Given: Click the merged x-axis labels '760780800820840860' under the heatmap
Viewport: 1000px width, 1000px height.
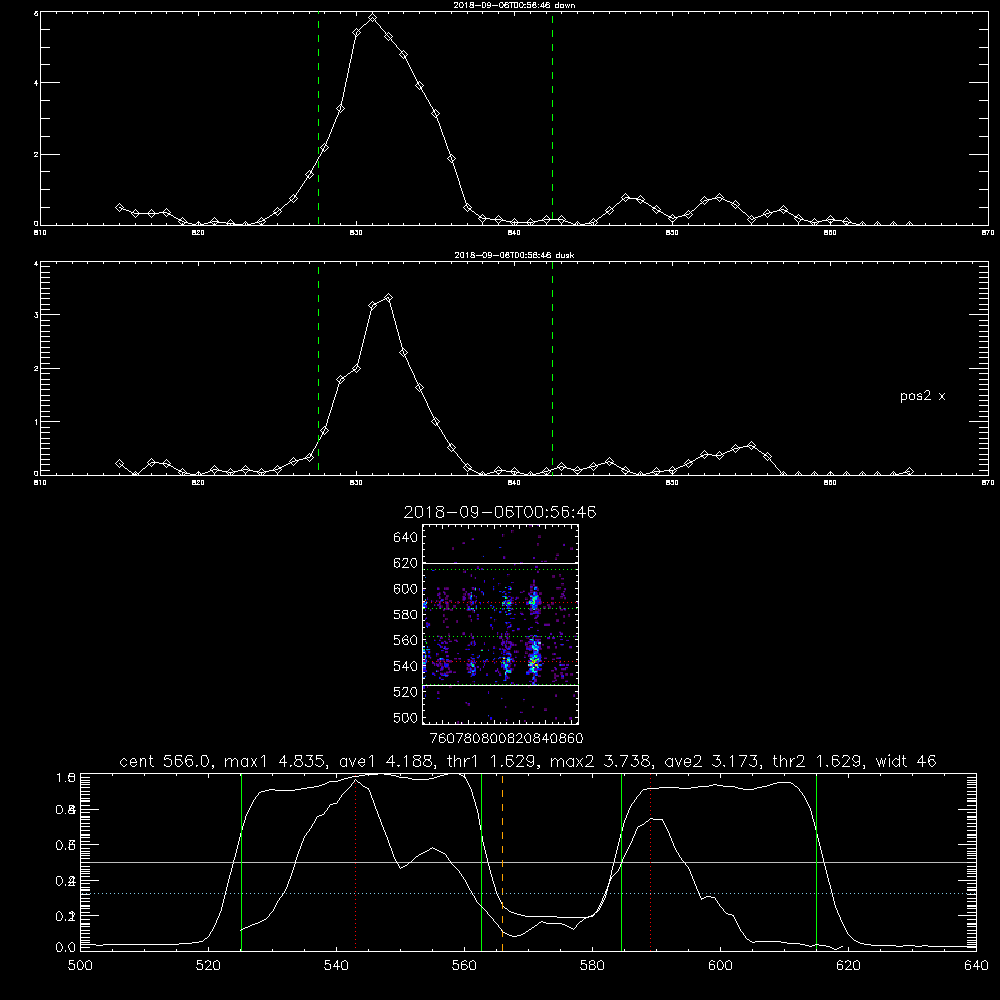Looking at the screenshot, I should point(506,739).
